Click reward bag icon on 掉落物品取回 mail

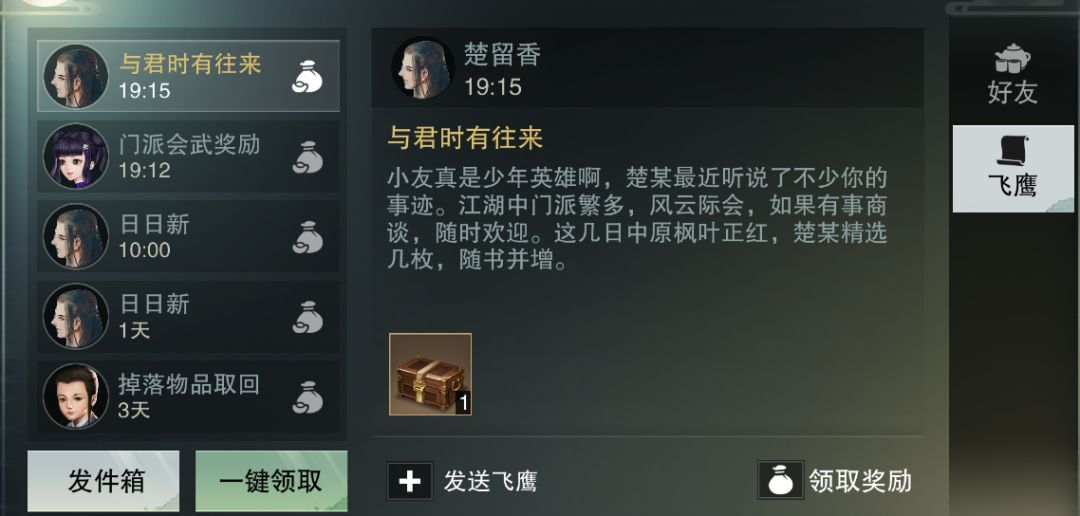tap(307, 397)
